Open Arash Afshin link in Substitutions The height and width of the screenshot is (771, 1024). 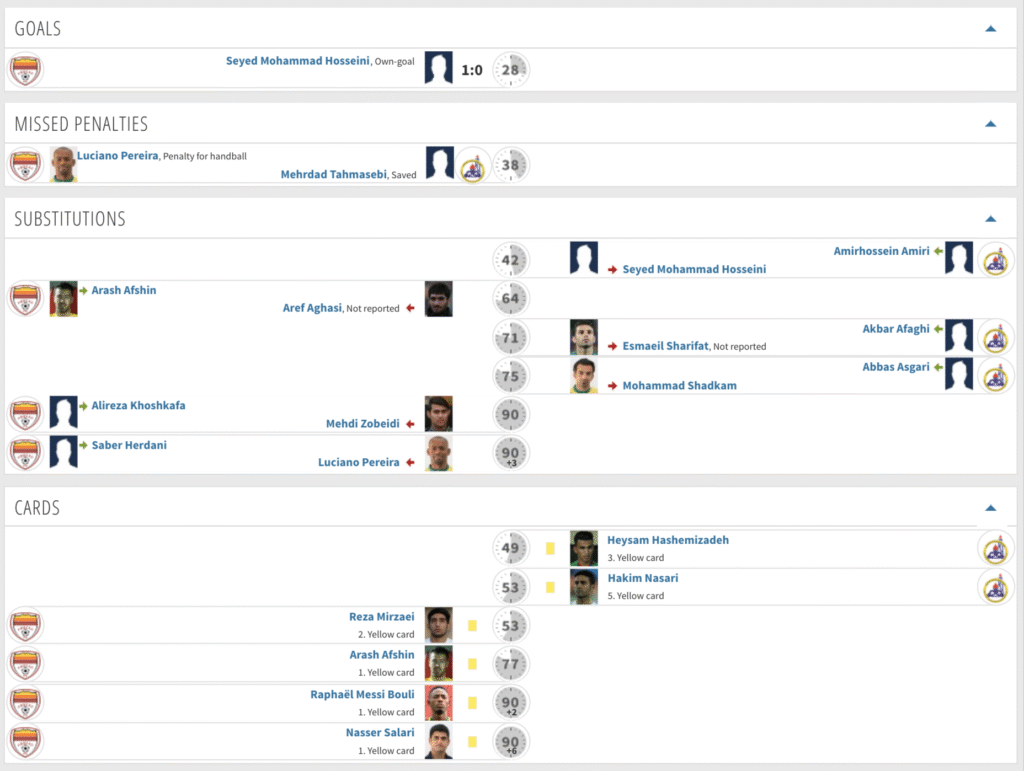[124, 290]
